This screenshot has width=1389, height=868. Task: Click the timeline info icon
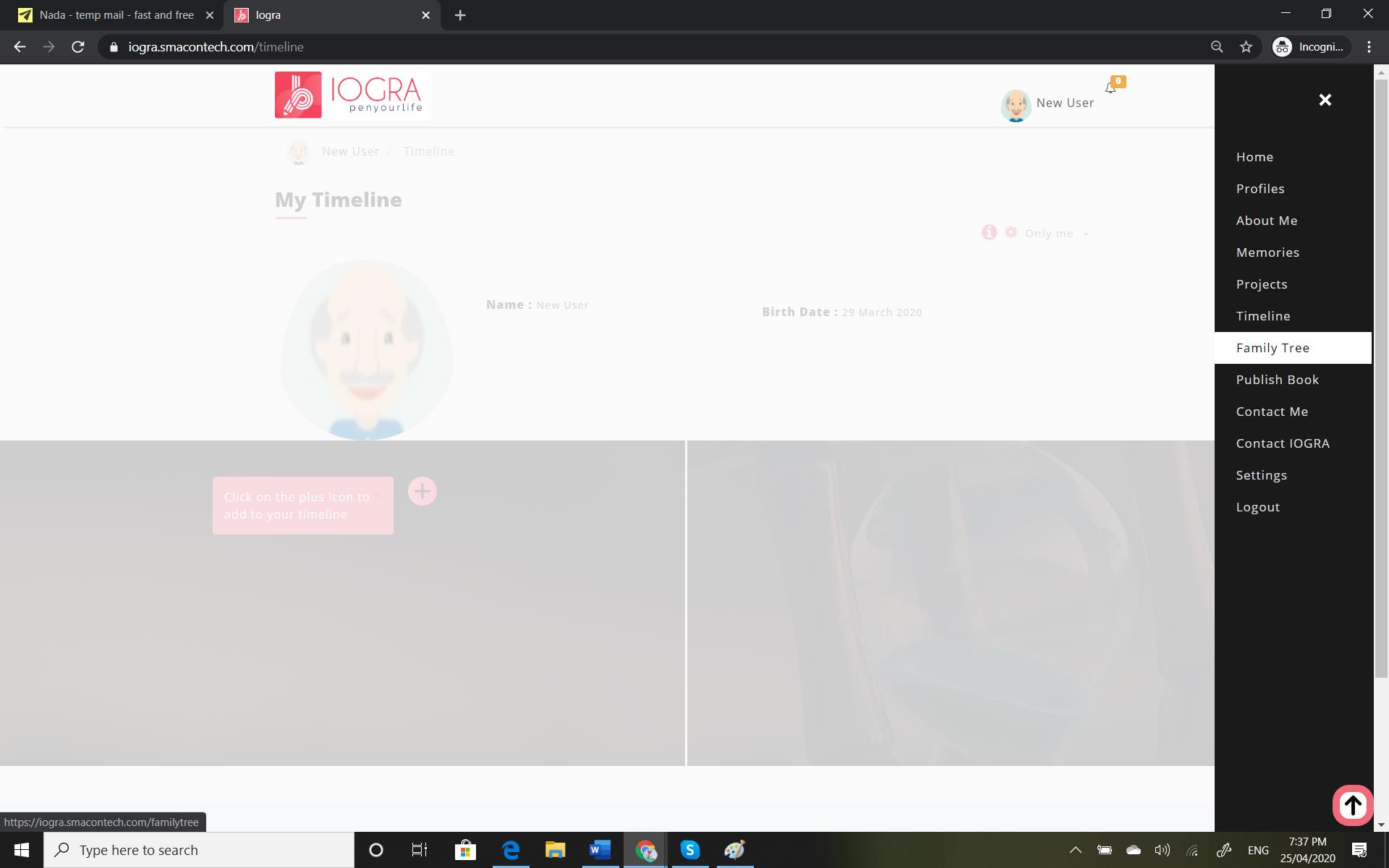[x=989, y=232]
